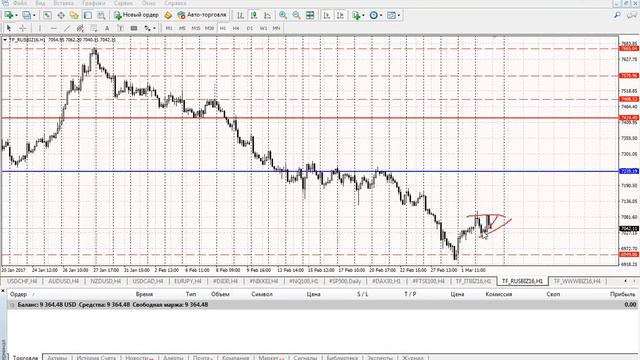Toggle the Navigator panel icon

tap(74, 16)
